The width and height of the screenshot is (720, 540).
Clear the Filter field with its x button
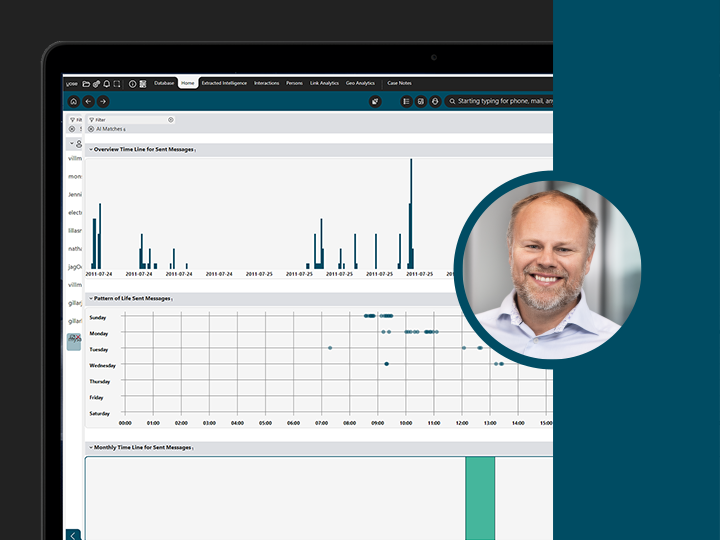click(171, 119)
